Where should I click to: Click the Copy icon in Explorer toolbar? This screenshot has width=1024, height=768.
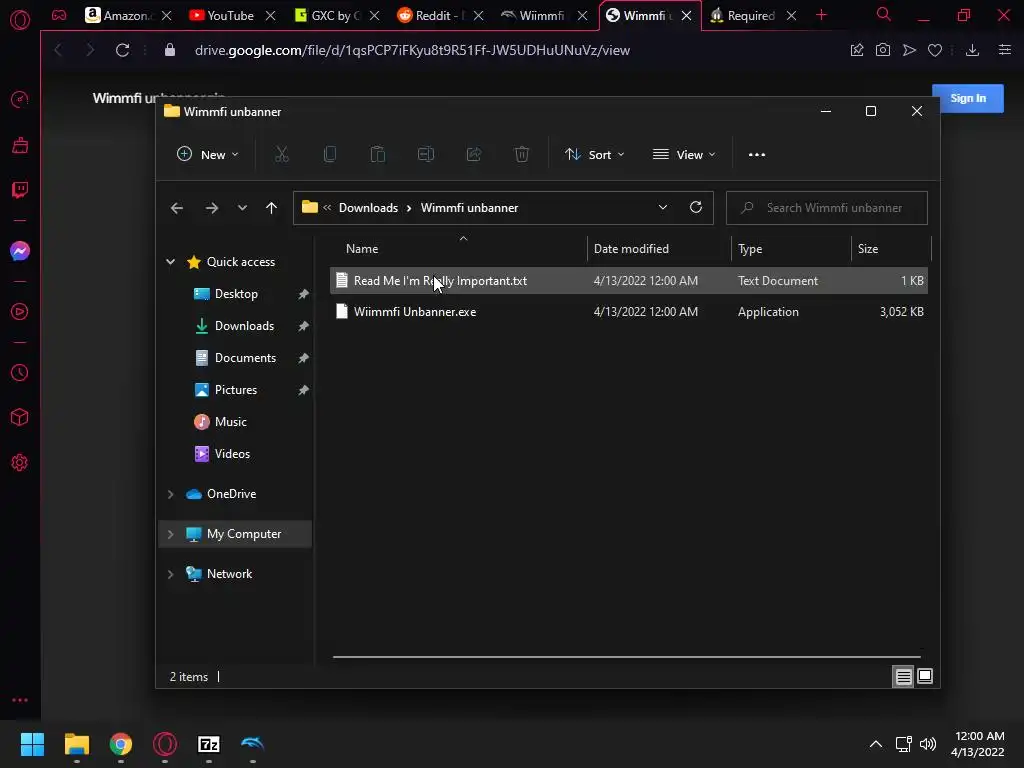330,154
